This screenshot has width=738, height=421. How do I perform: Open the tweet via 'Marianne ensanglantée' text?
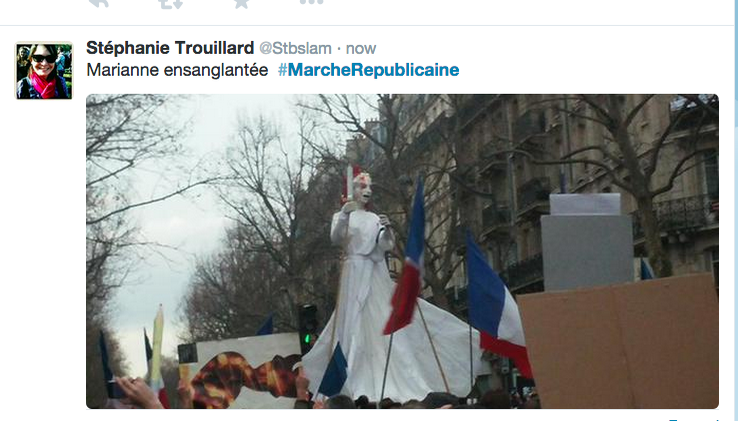click(x=177, y=70)
